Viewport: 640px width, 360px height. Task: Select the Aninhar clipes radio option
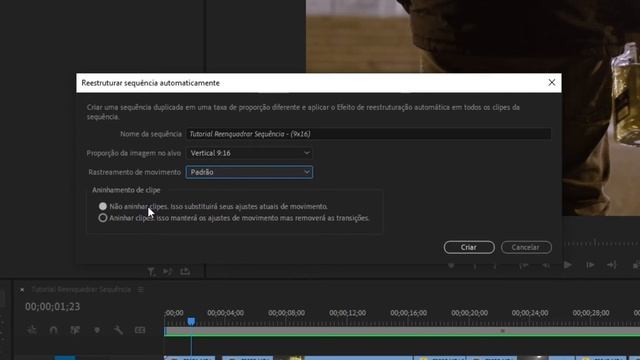tap(103, 218)
